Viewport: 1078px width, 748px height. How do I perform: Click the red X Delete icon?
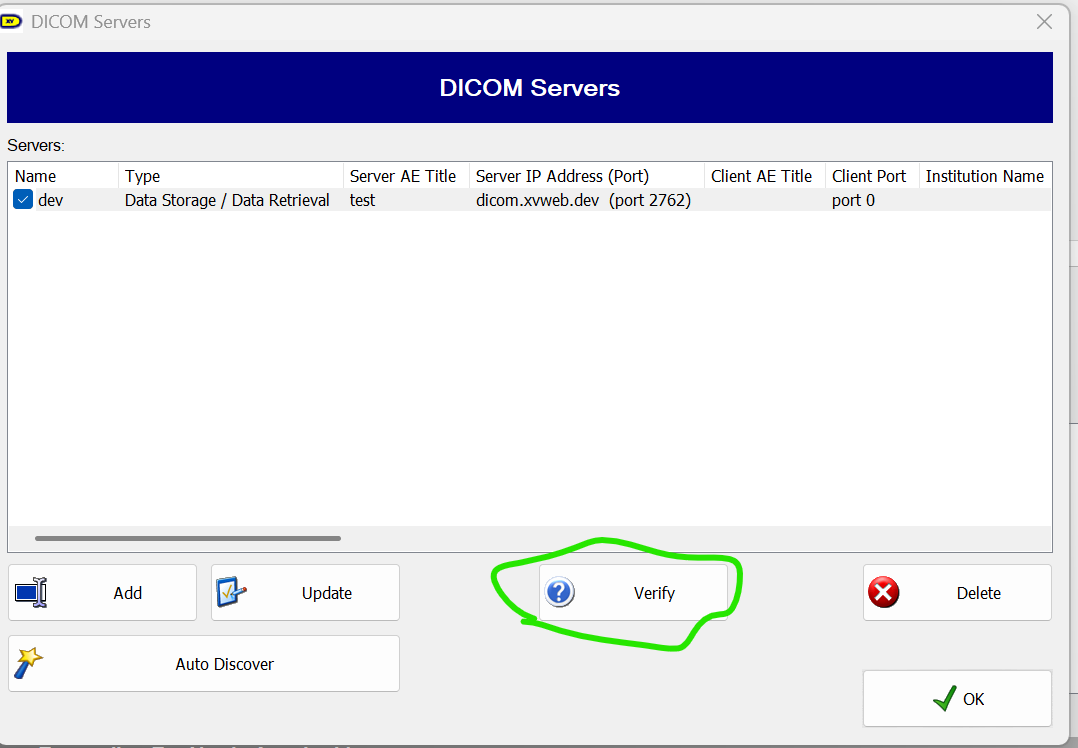coord(883,593)
